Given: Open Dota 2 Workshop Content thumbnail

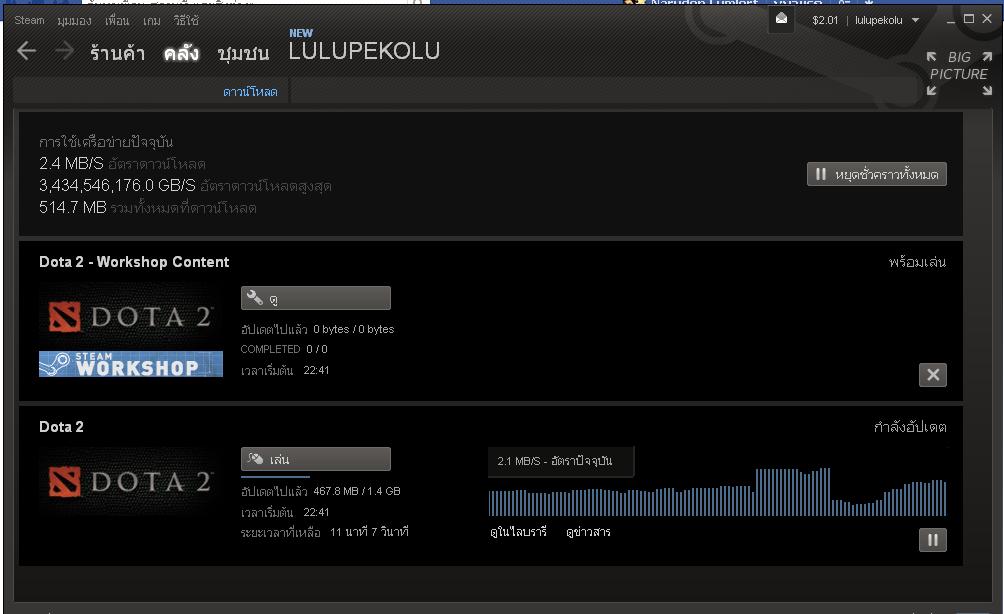Looking at the screenshot, I should (x=131, y=317).
